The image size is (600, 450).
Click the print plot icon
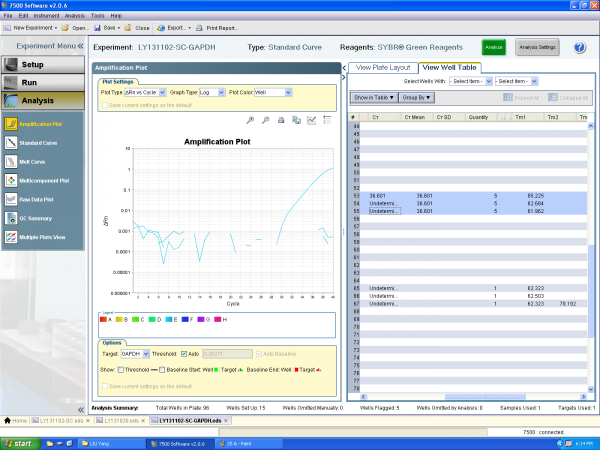click(281, 120)
